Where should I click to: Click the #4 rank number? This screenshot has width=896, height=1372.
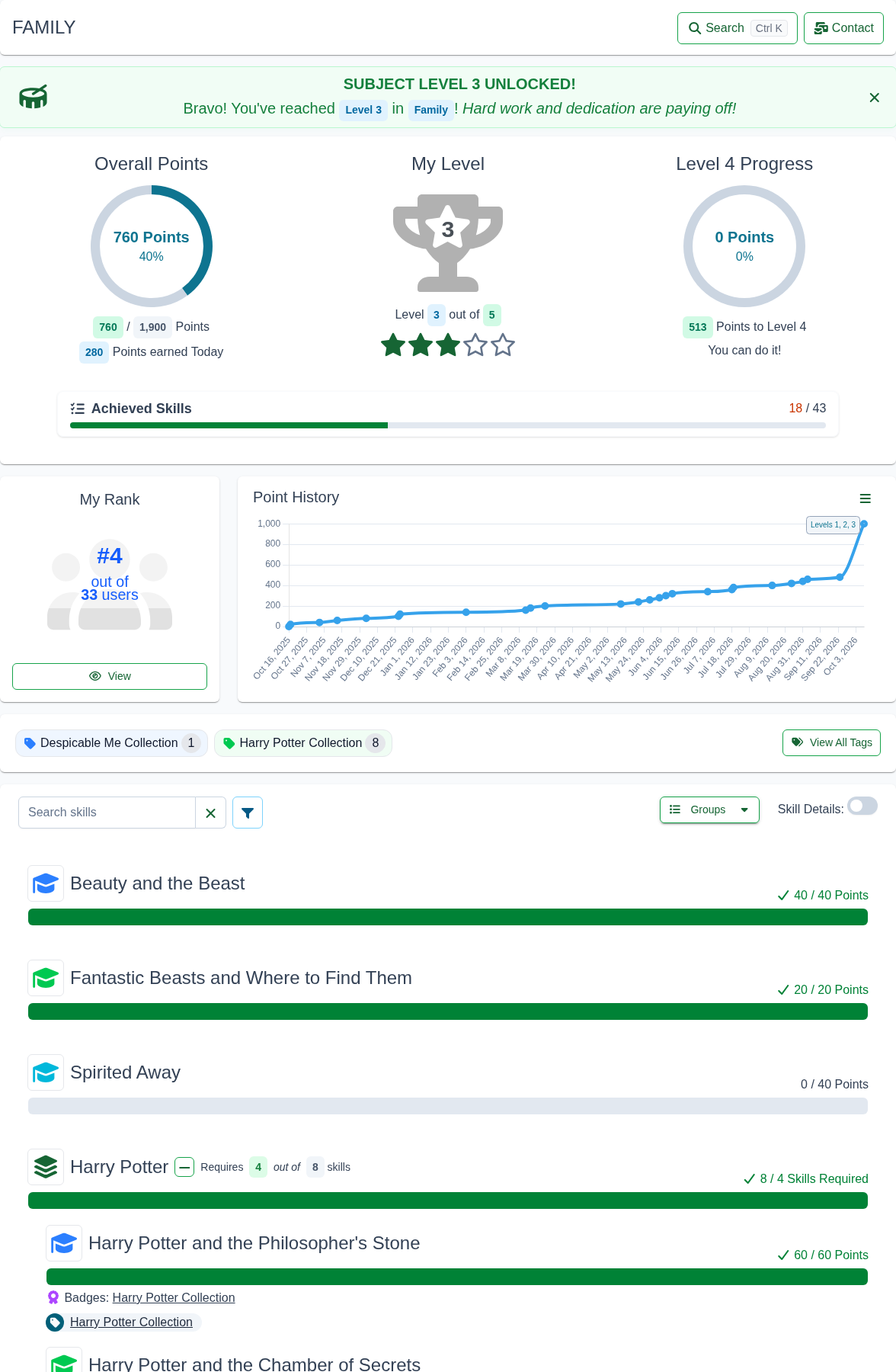pos(110,556)
